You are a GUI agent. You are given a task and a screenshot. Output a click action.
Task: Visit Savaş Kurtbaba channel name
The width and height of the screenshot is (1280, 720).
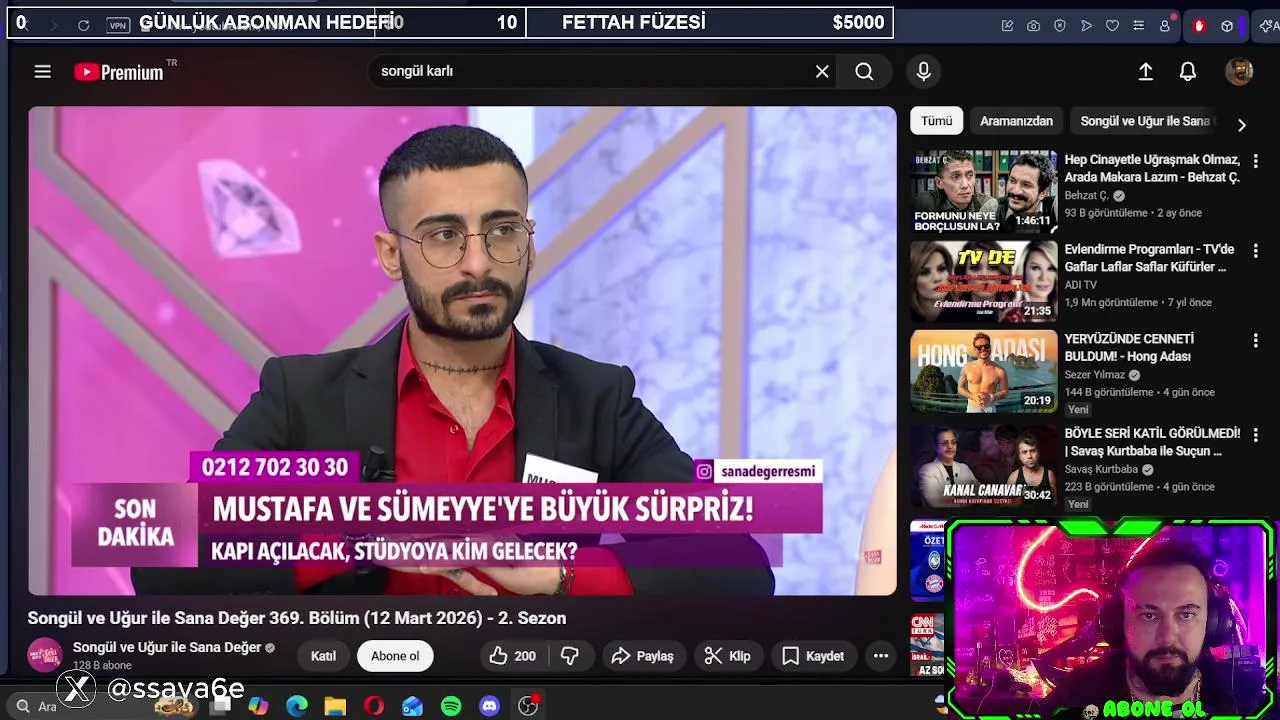(x=1101, y=469)
